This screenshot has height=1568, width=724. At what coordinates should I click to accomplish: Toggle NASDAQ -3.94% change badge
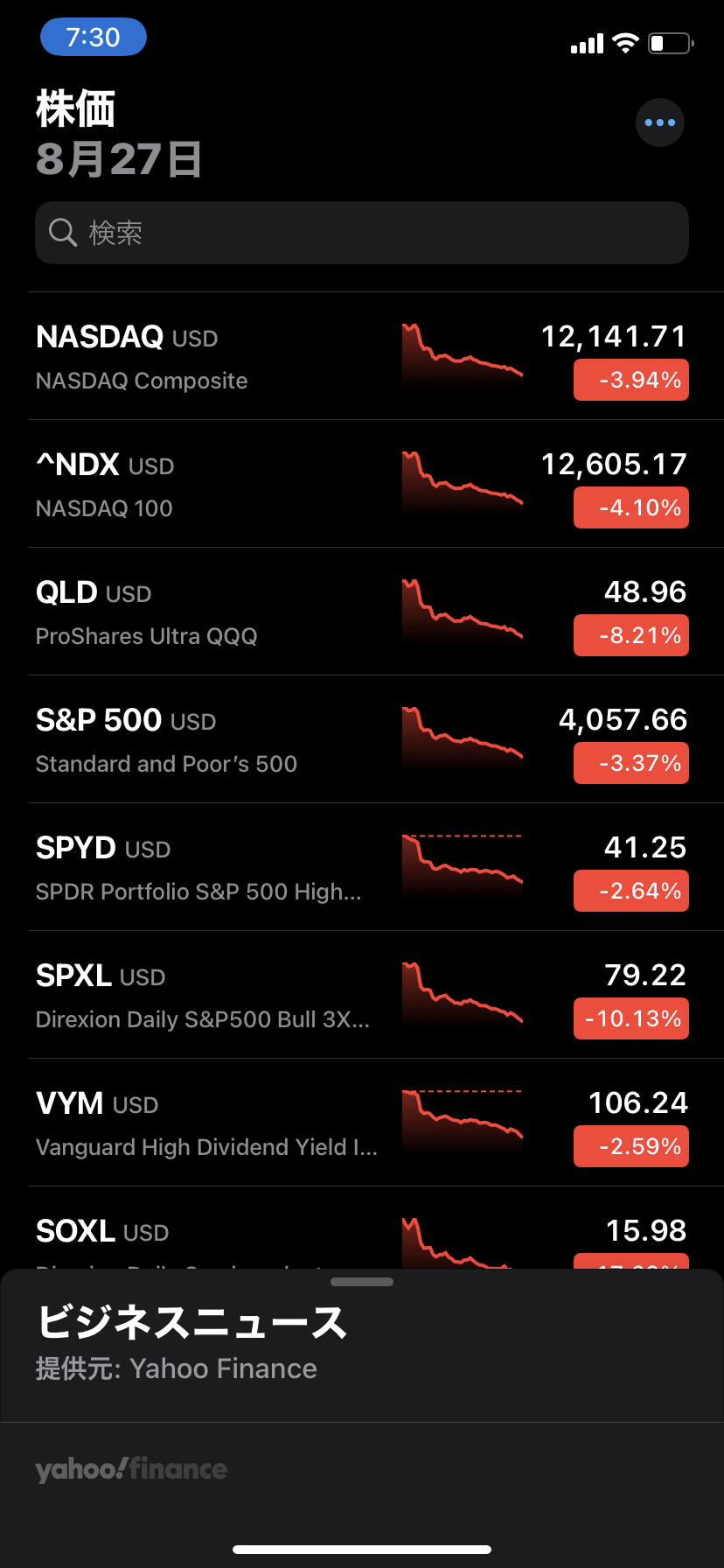[630, 380]
